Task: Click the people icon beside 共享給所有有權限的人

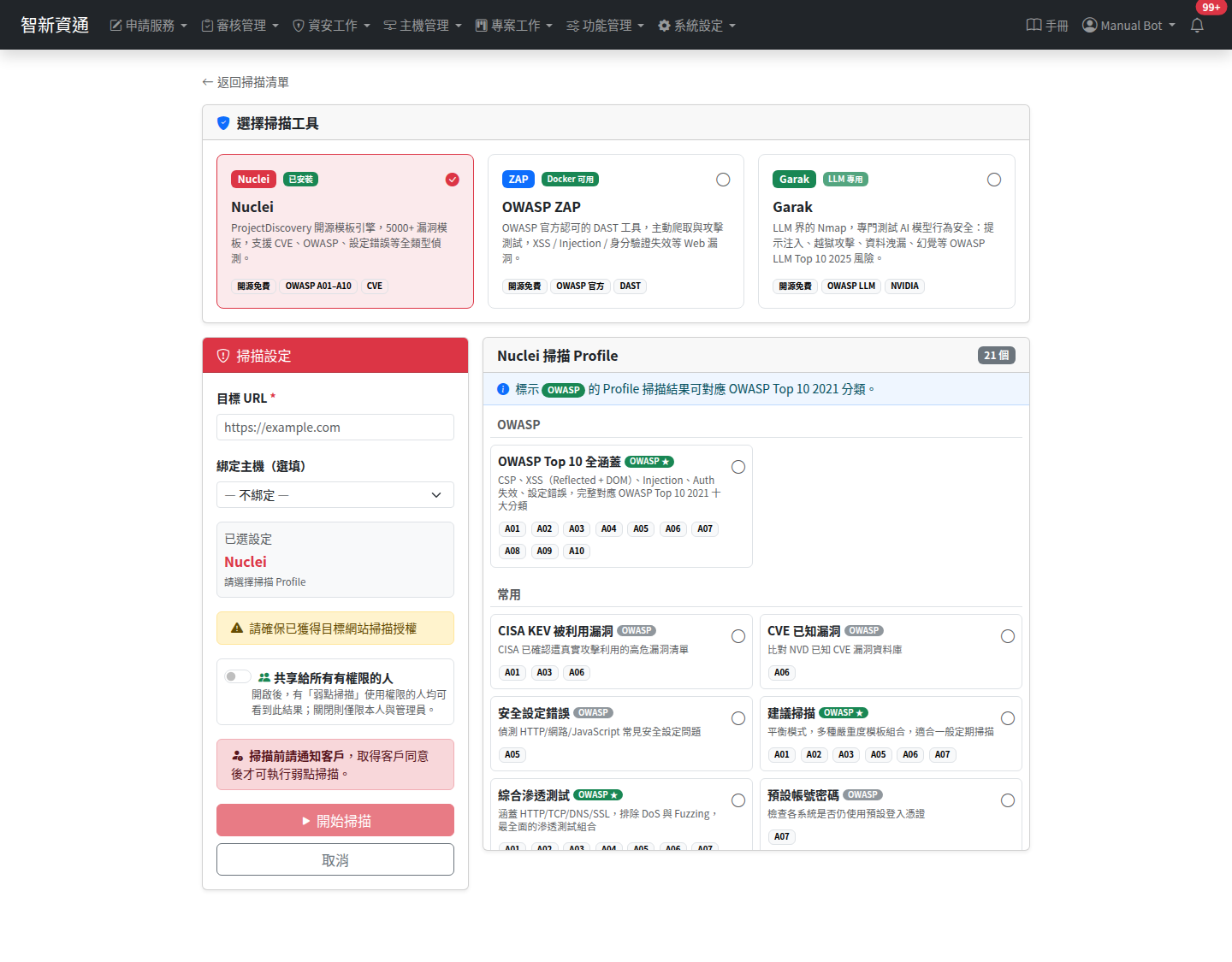Action: coord(264,677)
